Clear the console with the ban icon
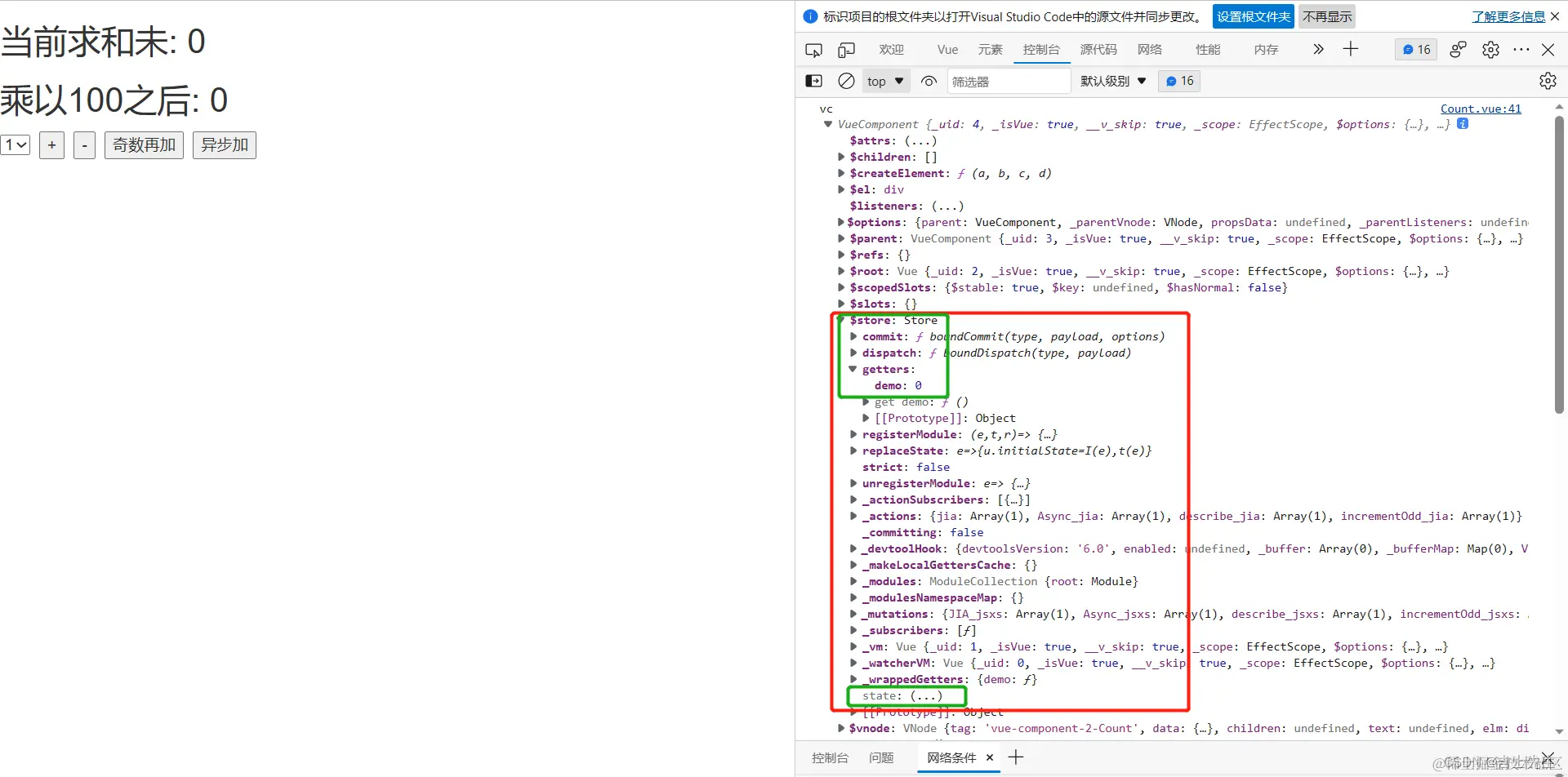This screenshot has height=777, width=1568. pos(846,81)
